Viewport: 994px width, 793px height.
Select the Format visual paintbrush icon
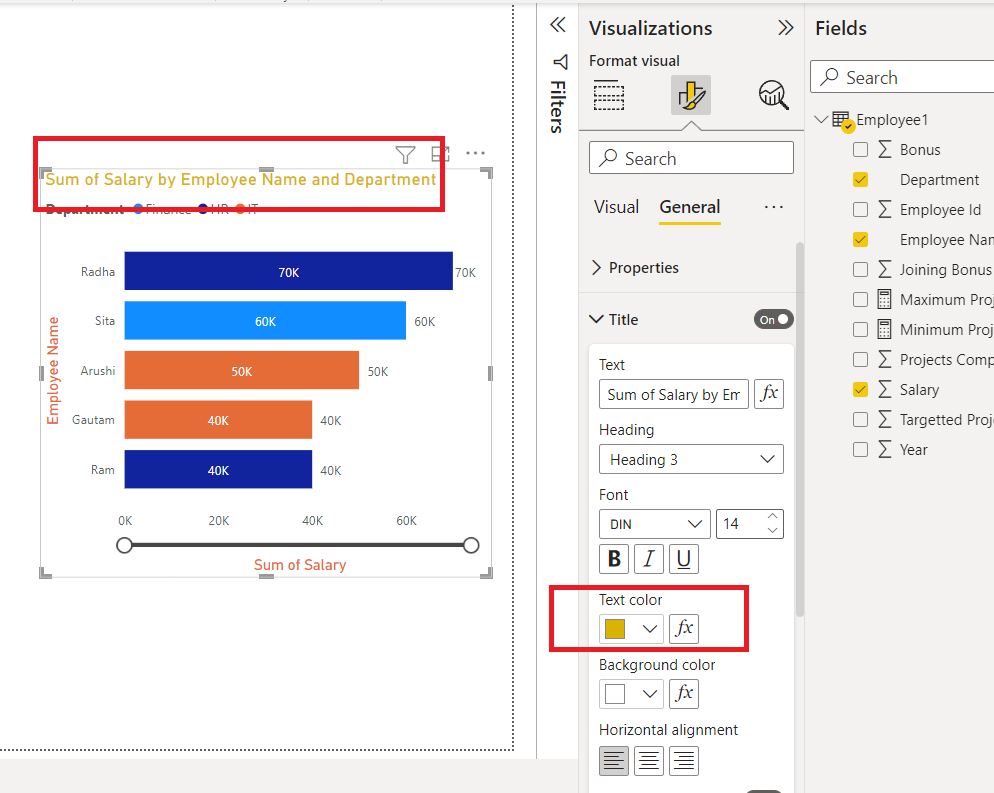point(691,95)
